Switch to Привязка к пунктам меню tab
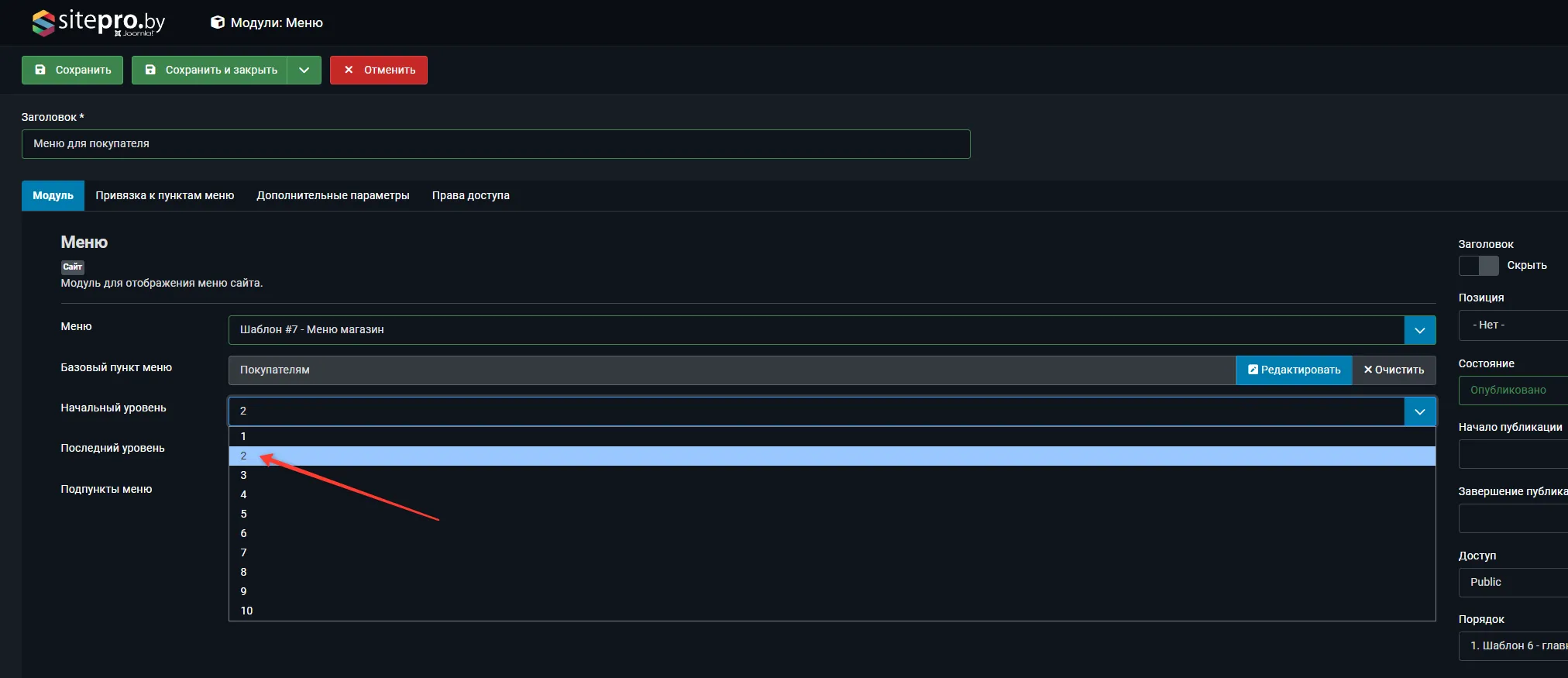Image resolution: width=1568 pixels, height=678 pixels. click(x=165, y=195)
